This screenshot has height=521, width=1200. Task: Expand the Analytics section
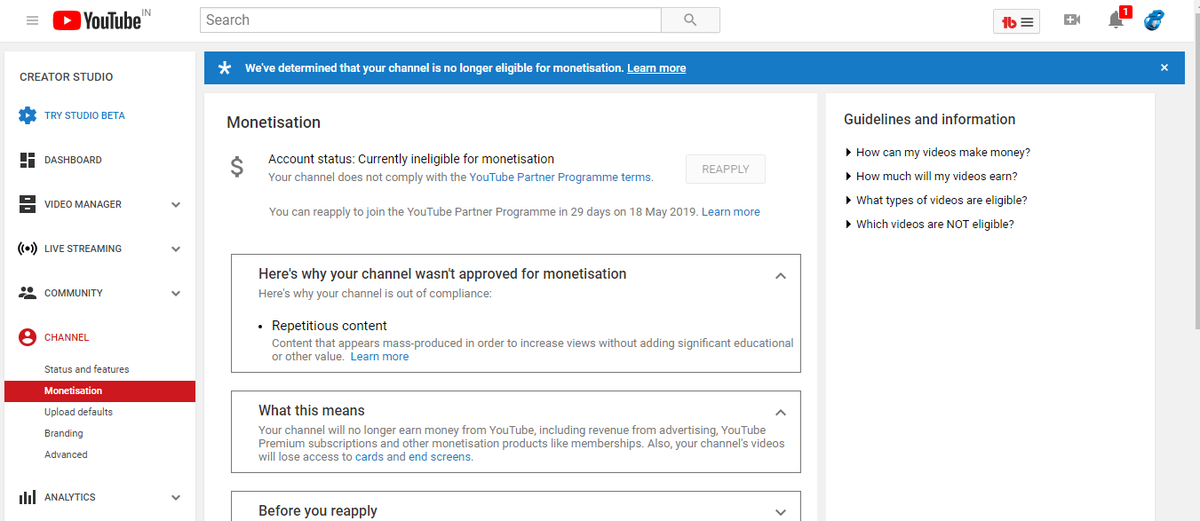tap(176, 498)
